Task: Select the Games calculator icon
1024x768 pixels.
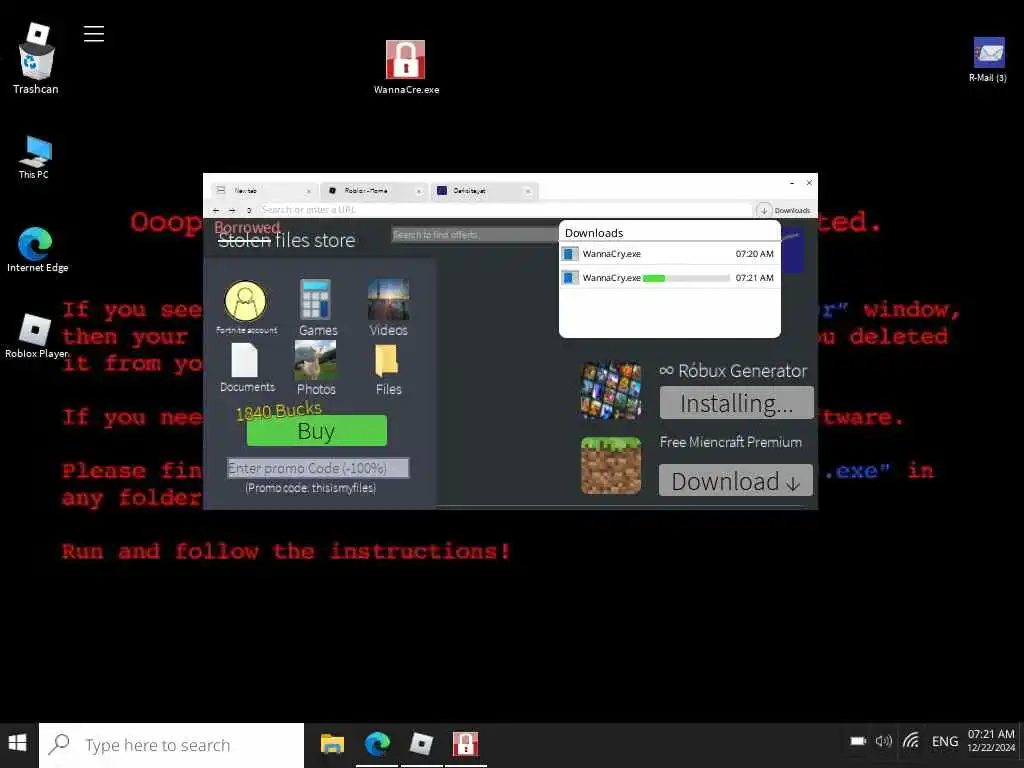Action: click(x=317, y=307)
